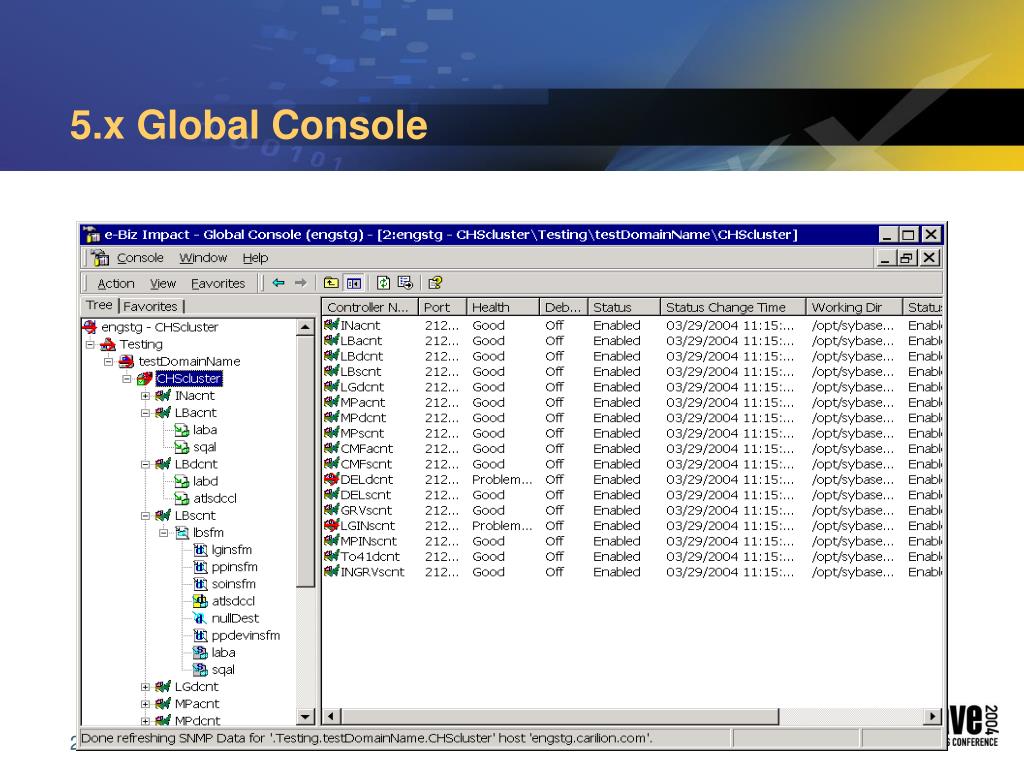Image resolution: width=1024 pixels, height=768 pixels.
Task: Click the labd icon under LBdcnt
Action: click(182, 481)
